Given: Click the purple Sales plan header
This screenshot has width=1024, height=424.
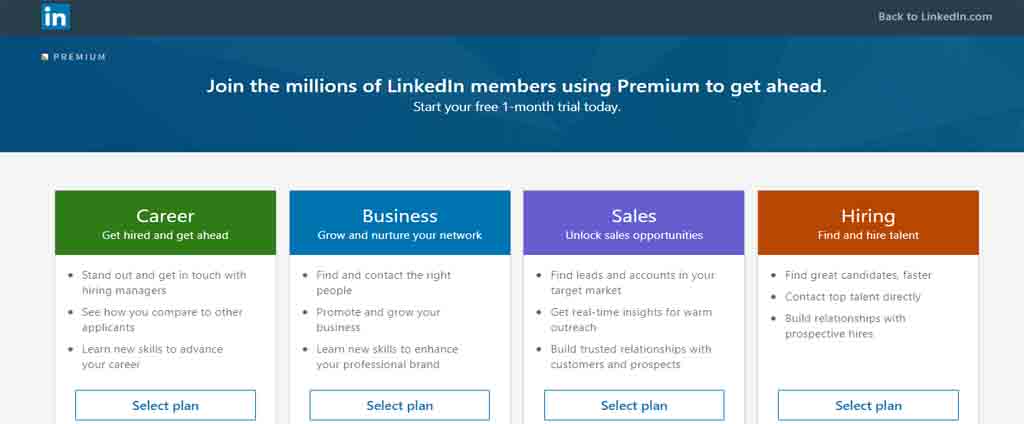Looking at the screenshot, I should (633, 223).
